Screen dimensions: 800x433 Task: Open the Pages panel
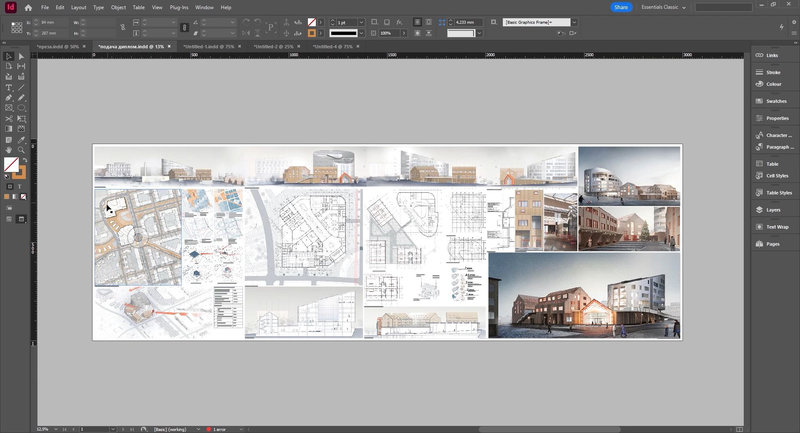click(772, 244)
